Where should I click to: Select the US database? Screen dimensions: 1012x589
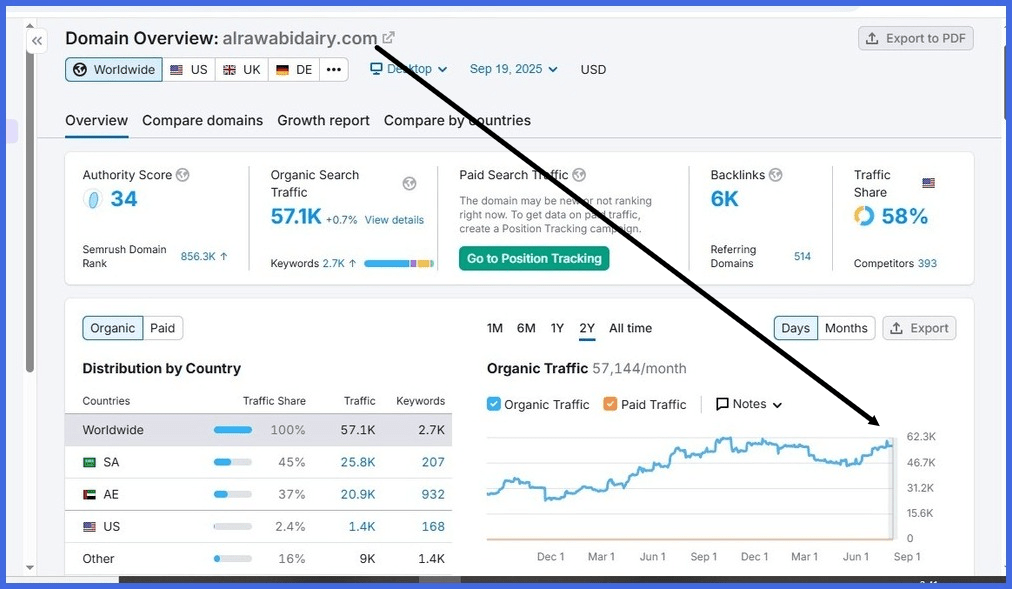[188, 70]
